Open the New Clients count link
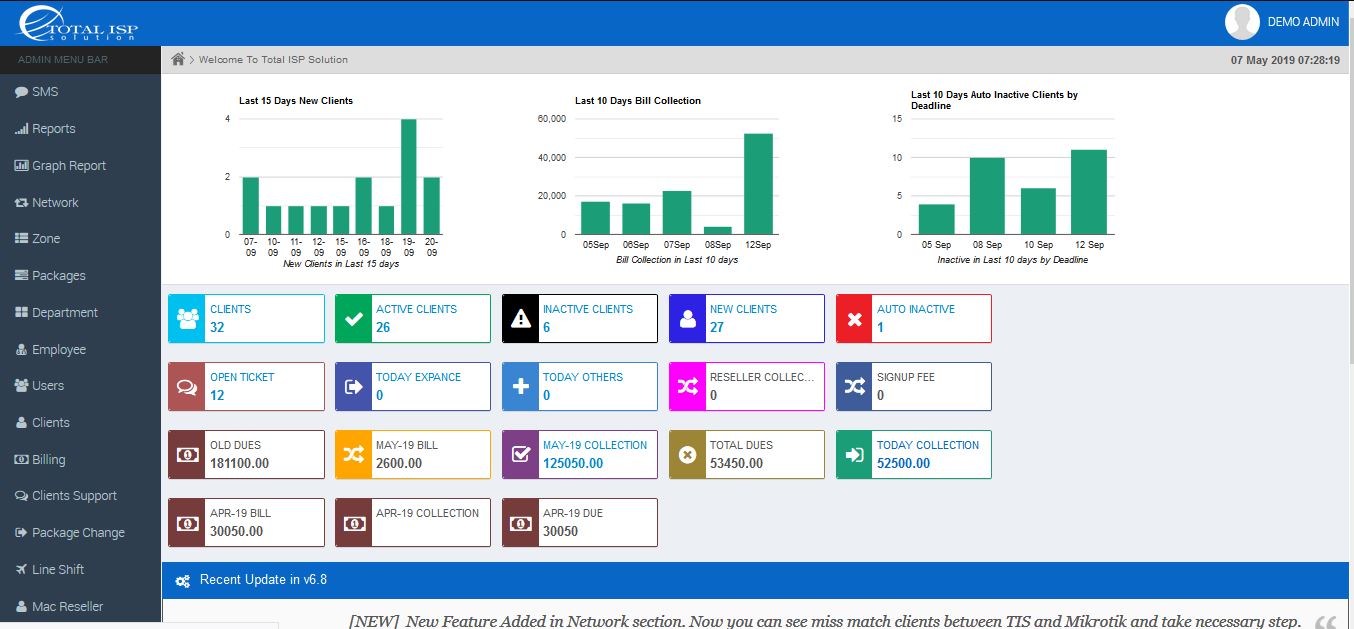Screen dimensions: 1354x629 click(x=717, y=327)
